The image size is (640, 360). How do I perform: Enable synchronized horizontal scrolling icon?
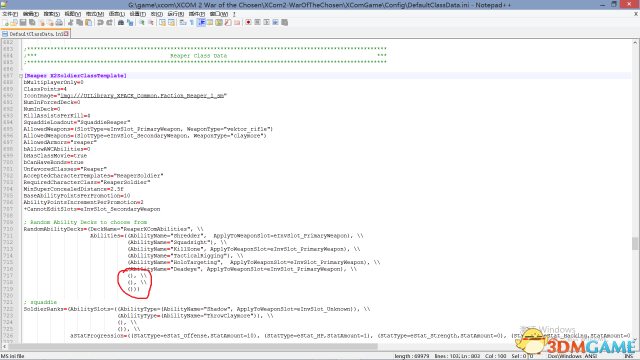tap(171, 23)
